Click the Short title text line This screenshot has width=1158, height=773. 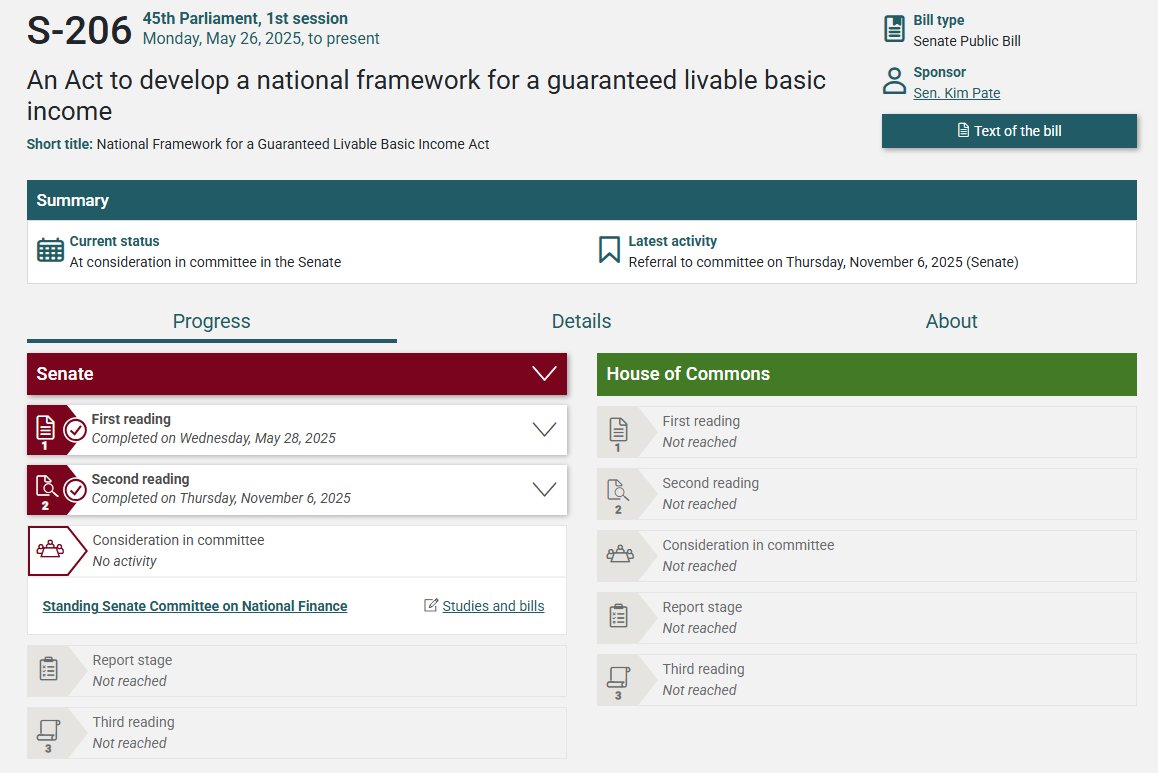[x=258, y=144]
